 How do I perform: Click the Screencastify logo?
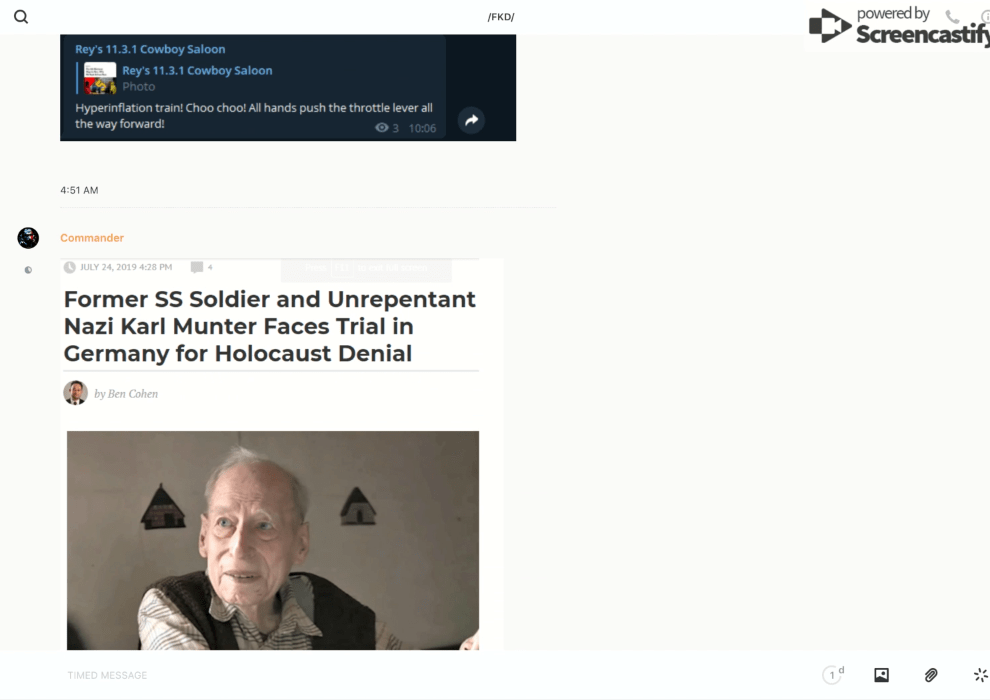[900, 26]
